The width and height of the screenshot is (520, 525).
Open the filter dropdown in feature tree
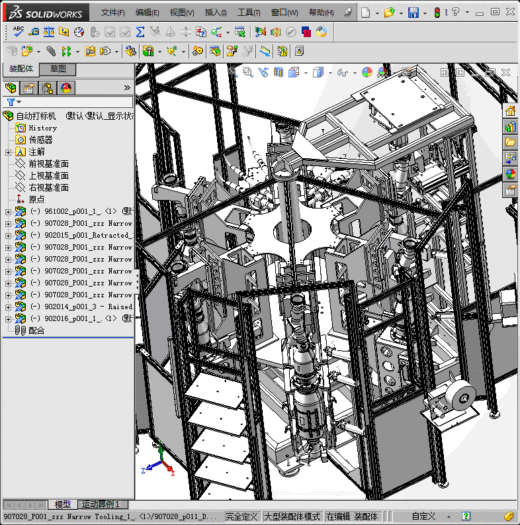click(x=13, y=102)
